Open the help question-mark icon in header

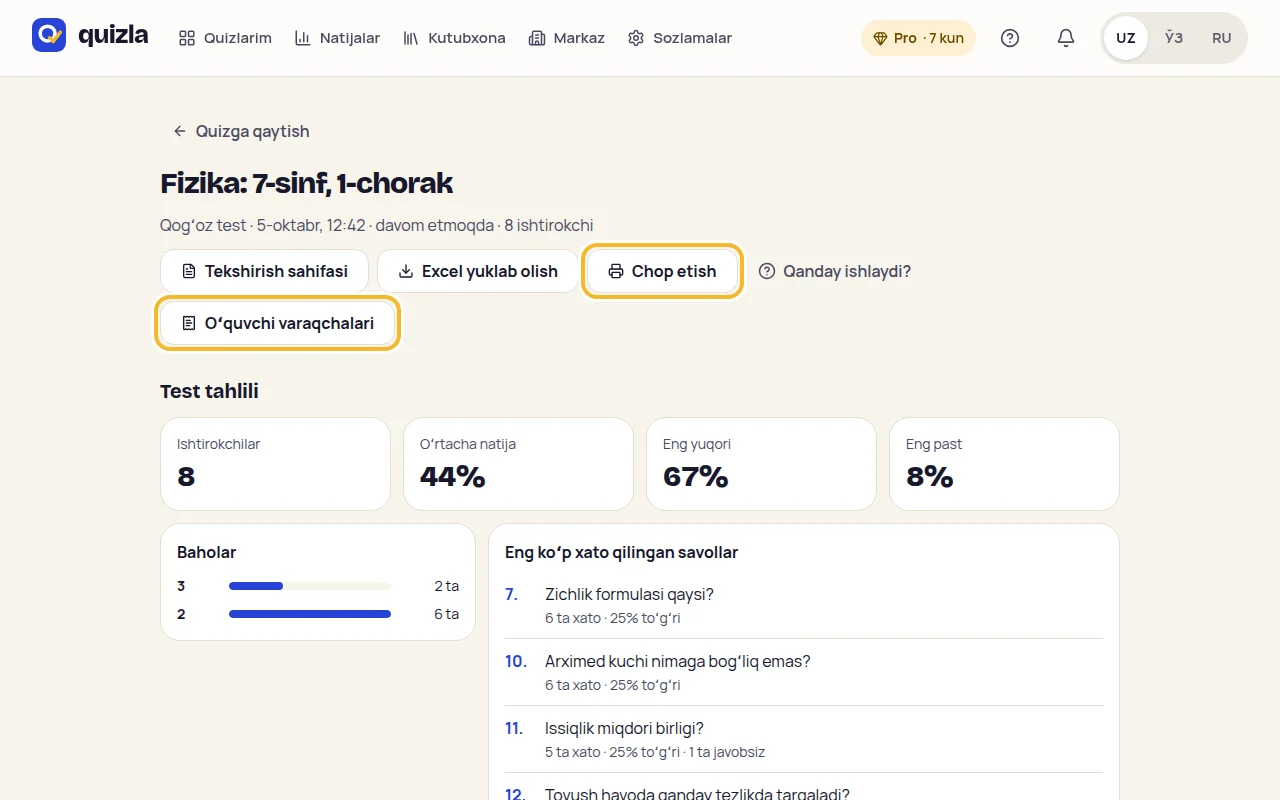click(1010, 38)
